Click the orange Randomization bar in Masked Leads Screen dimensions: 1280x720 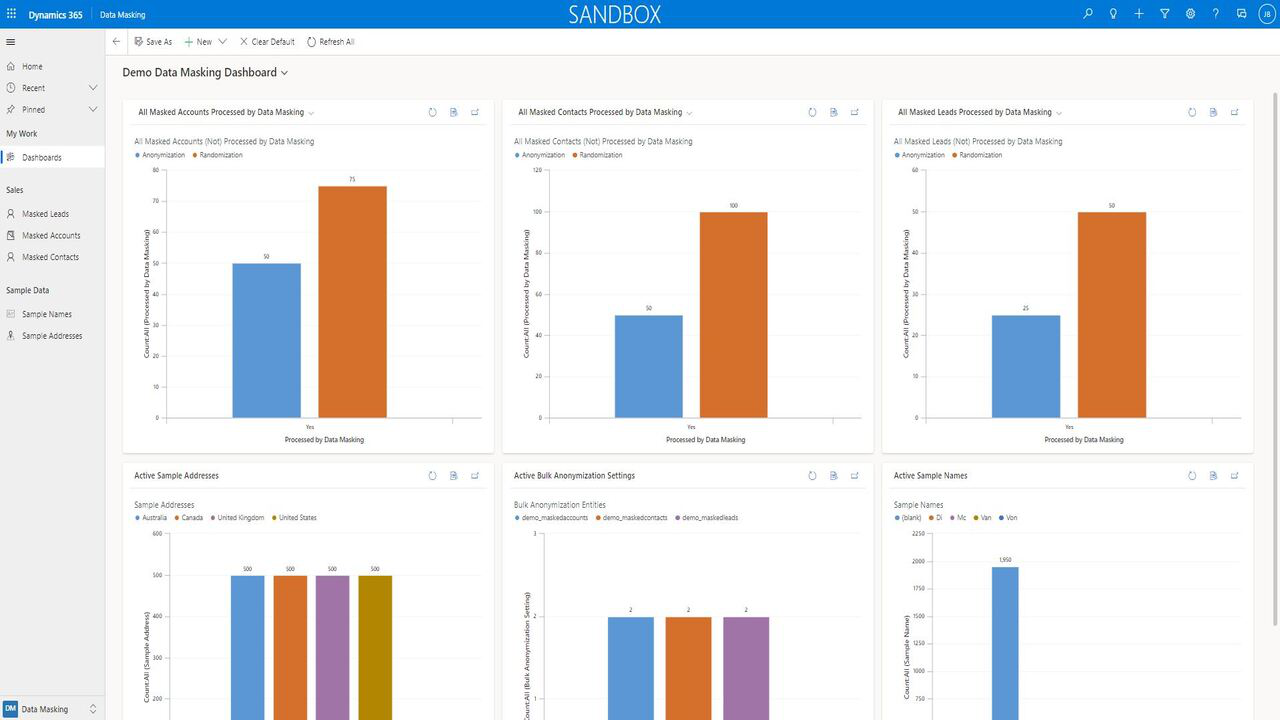[x=1111, y=314]
